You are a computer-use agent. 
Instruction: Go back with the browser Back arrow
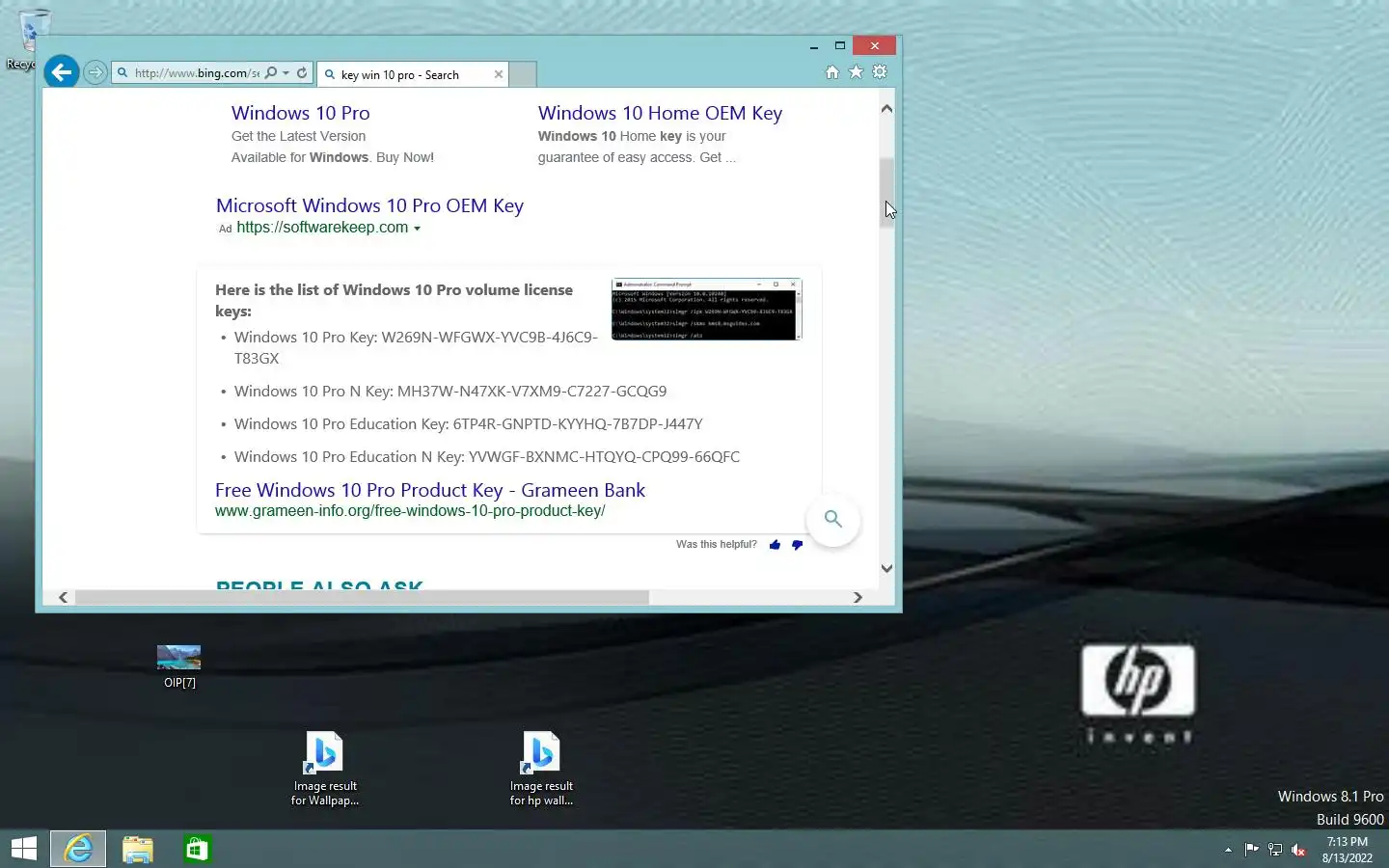(x=62, y=71)
